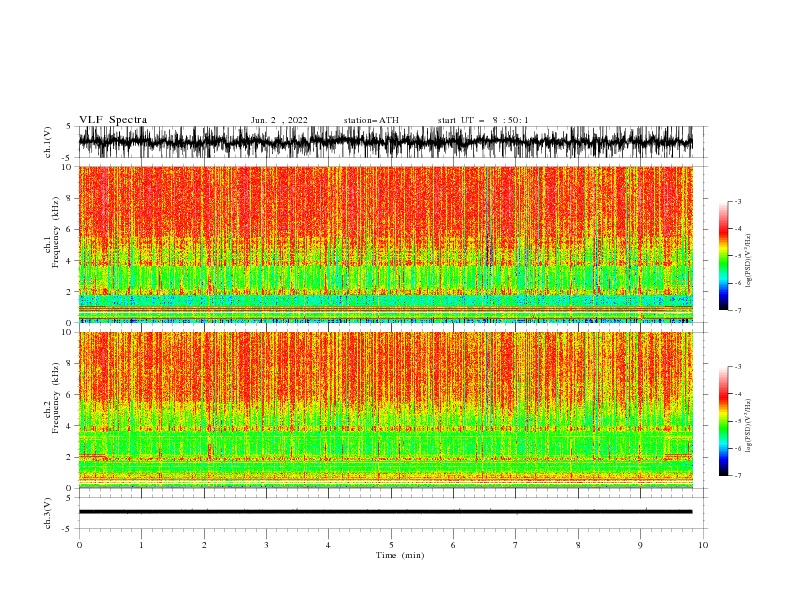Click the "ch.3(V)" axis label
This screenshot has width=792, height=612.
coord(48,514)
